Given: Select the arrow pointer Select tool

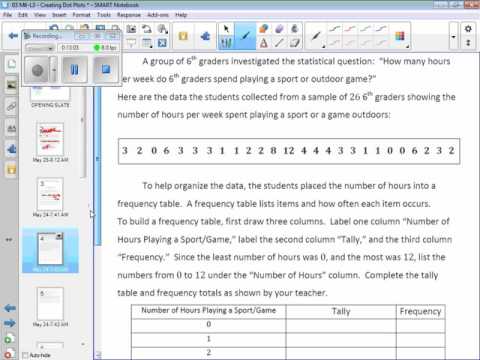Looking at the screenshot, I should pyautogui.click(x=226, y=29).
